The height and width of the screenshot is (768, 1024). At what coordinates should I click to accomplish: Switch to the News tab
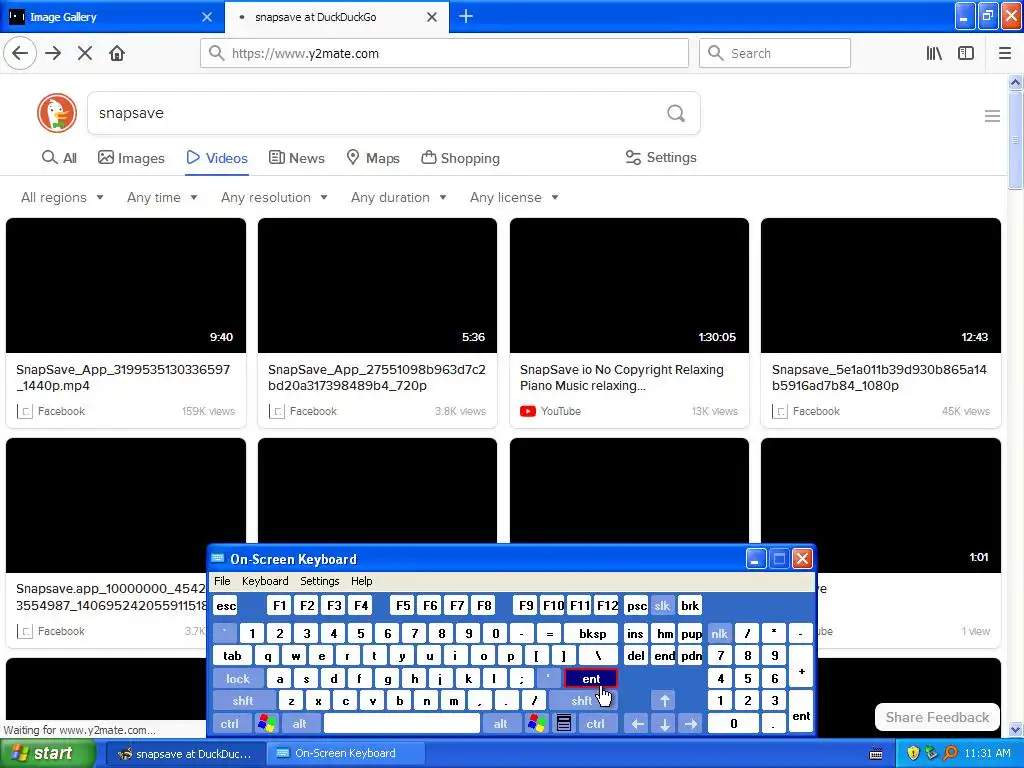297,158
